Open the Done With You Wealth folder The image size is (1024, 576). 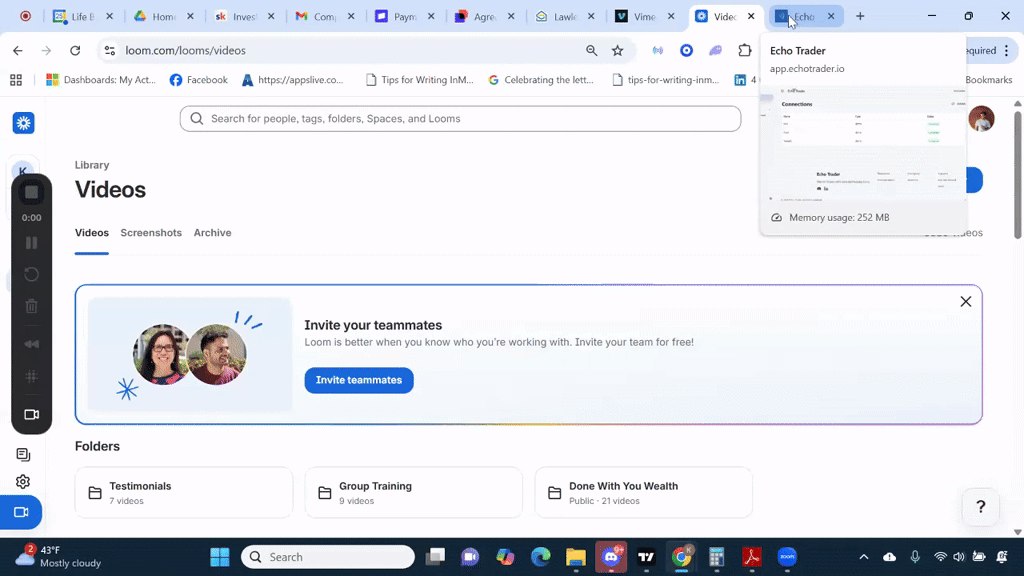[643, 492]
